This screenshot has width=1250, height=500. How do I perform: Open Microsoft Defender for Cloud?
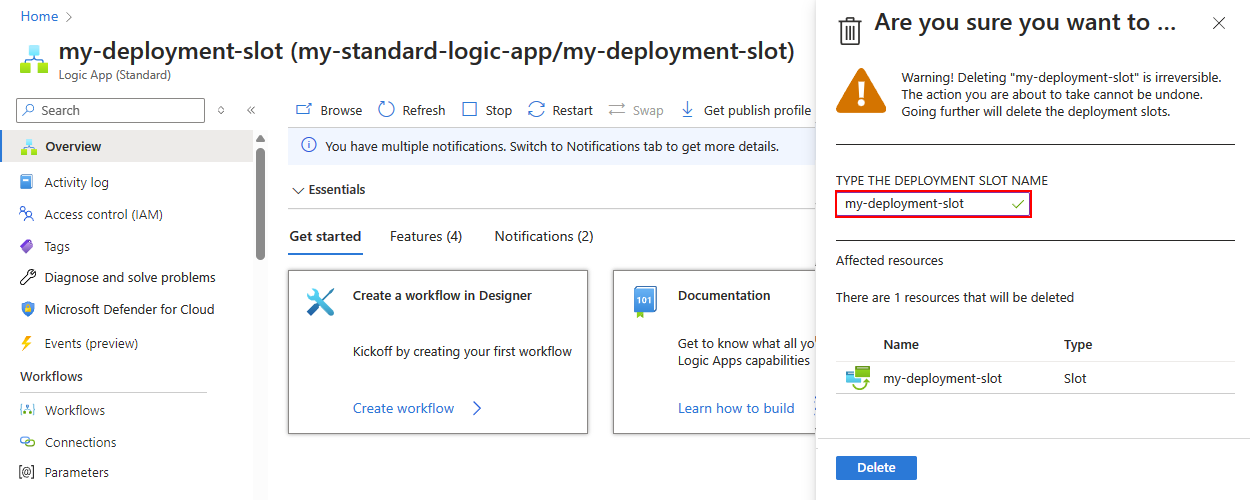point(129,309)
